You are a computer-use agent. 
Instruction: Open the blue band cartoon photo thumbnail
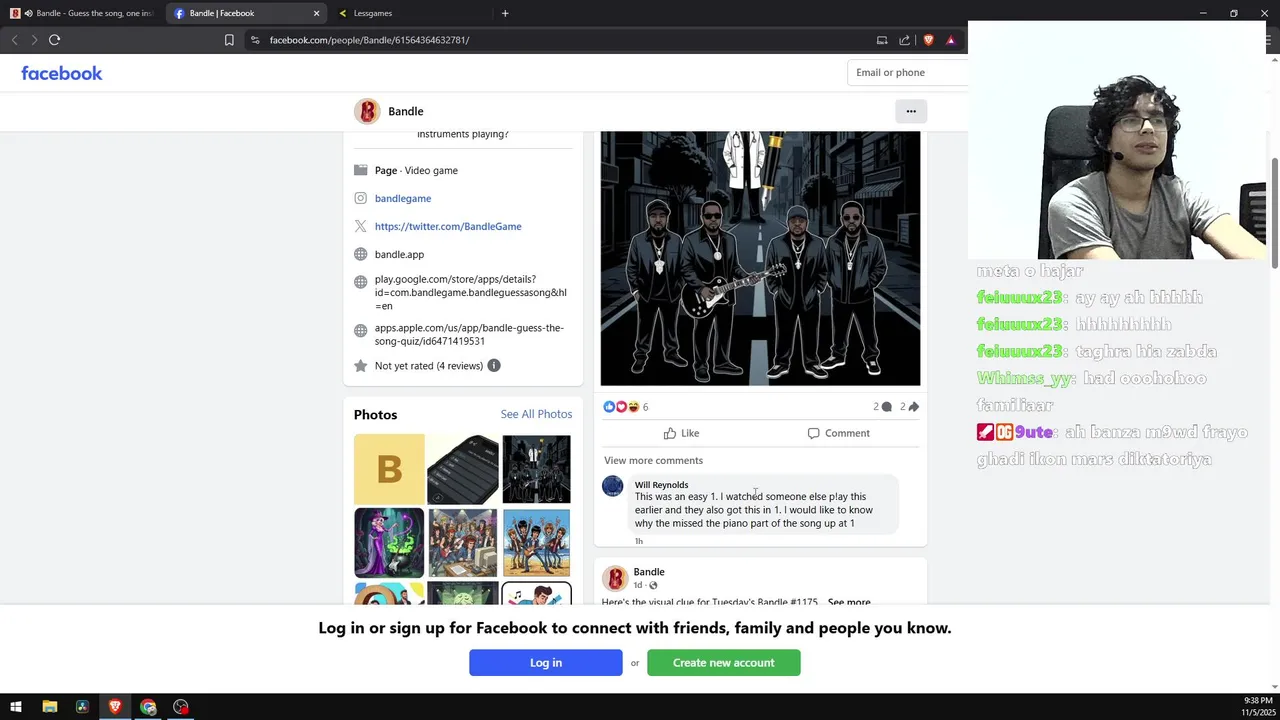[x=536, y=543]
